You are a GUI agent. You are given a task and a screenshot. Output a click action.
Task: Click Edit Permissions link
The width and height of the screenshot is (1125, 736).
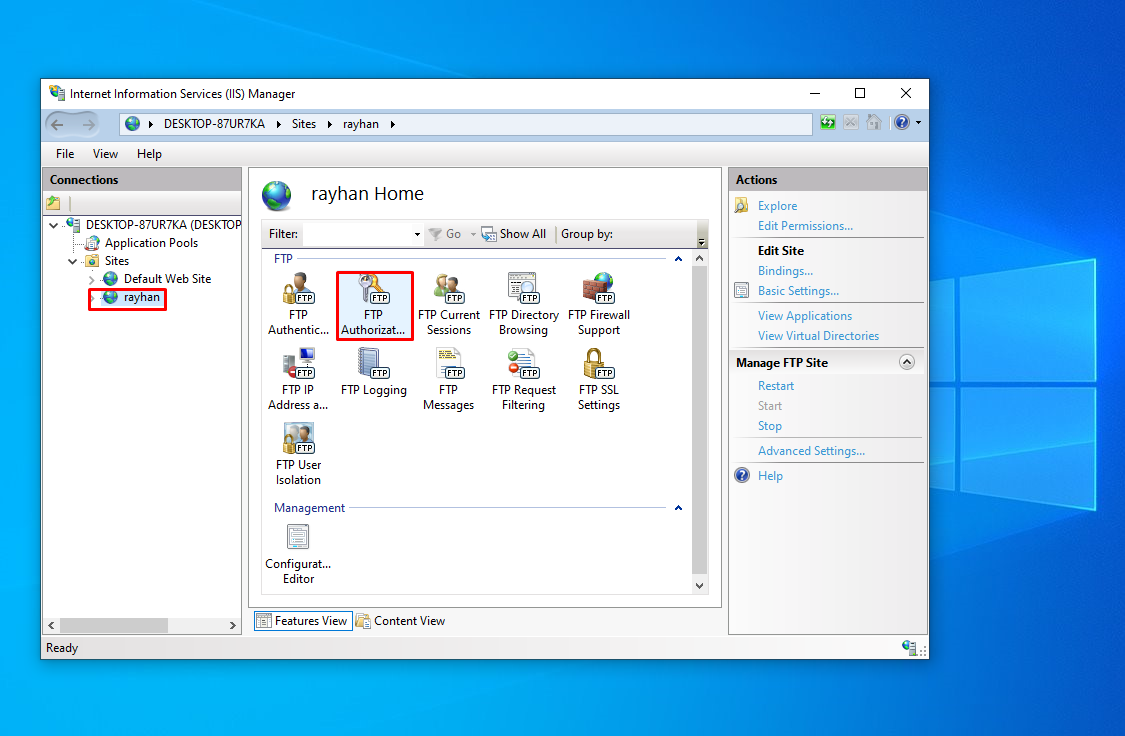point(805,226)
